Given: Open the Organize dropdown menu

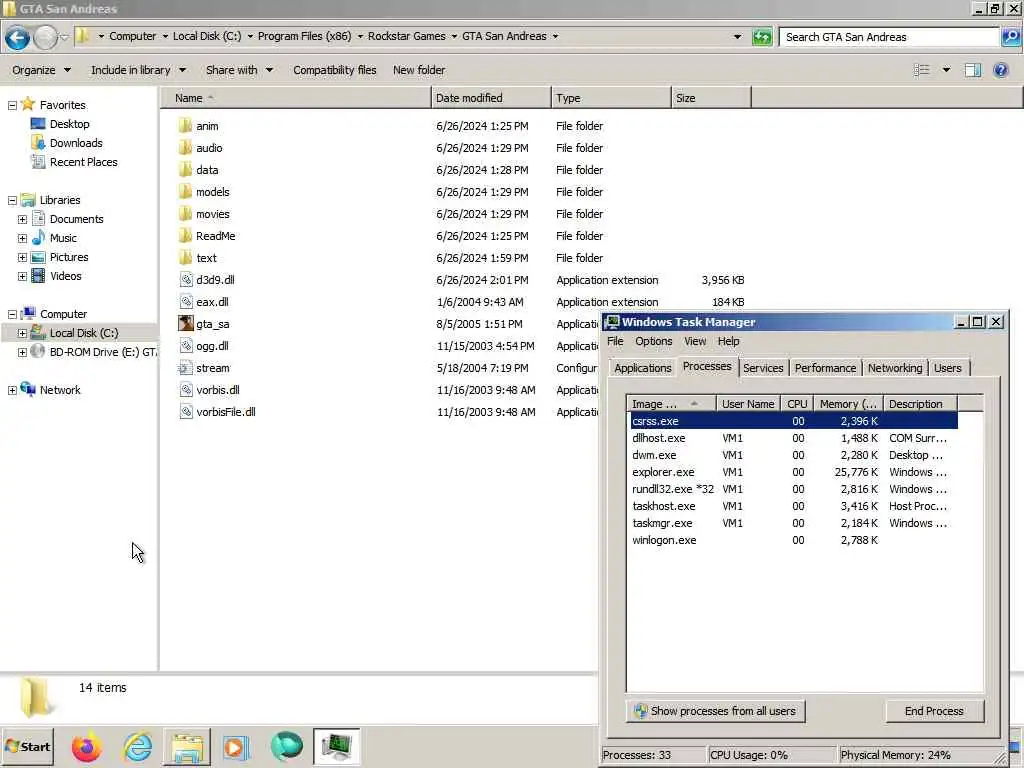Looking at the screenshot, I should point(41,70).
